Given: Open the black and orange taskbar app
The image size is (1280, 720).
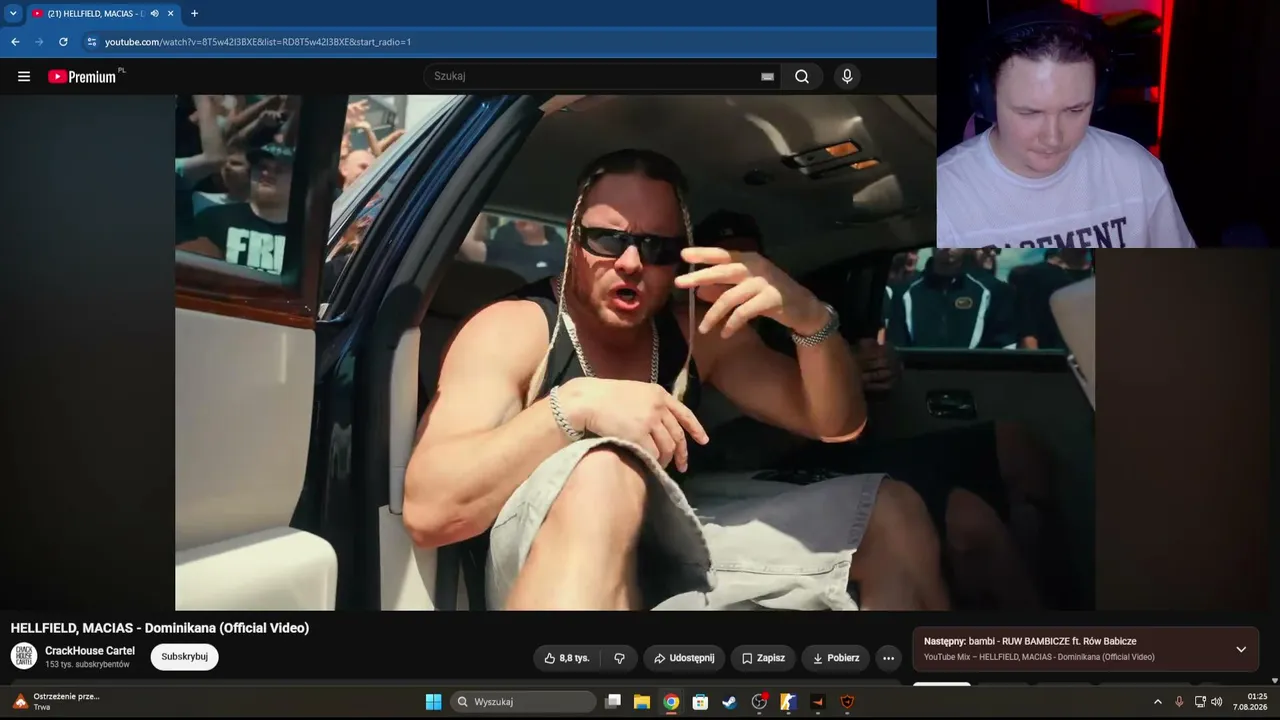Looking at the screenshot, I should pos(818,702).
